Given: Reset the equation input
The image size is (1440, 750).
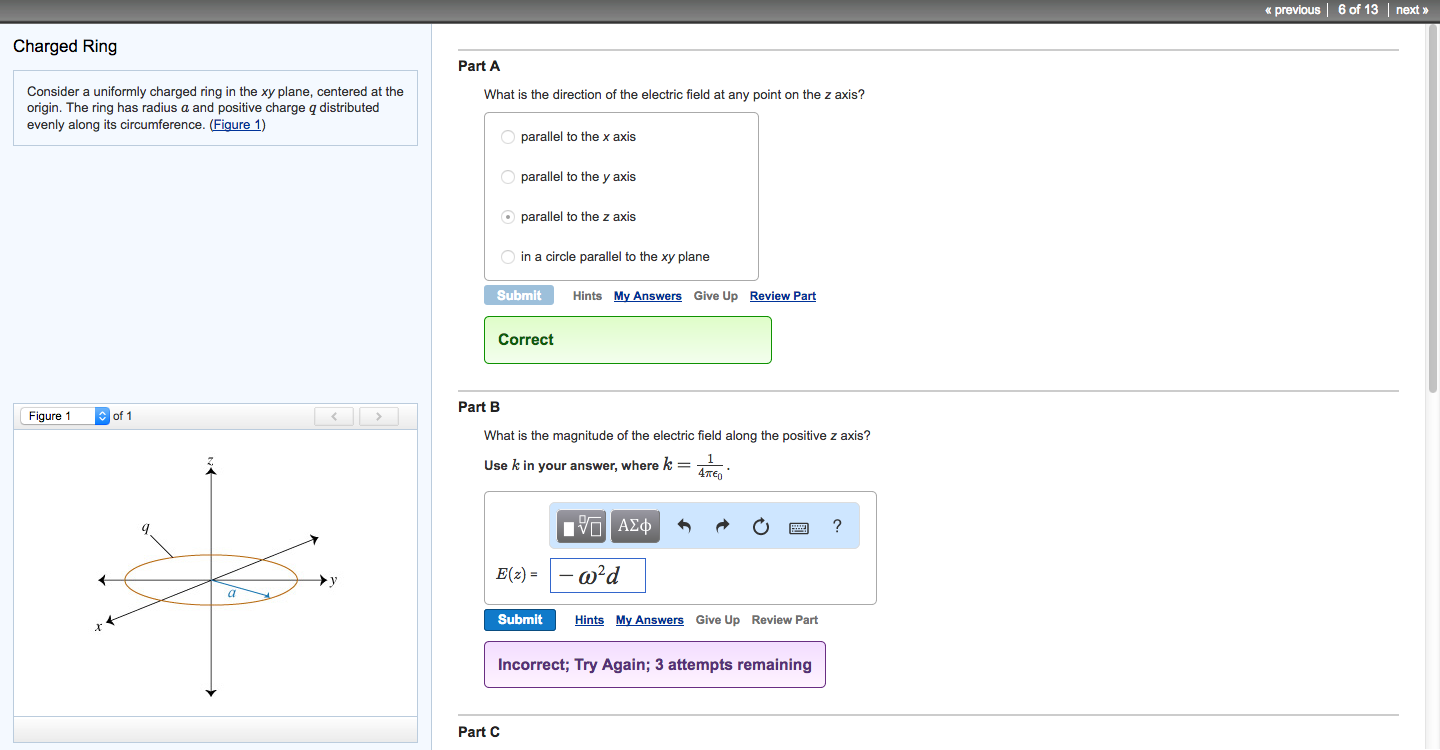Looking at the screenshot, I should point(760,525).
